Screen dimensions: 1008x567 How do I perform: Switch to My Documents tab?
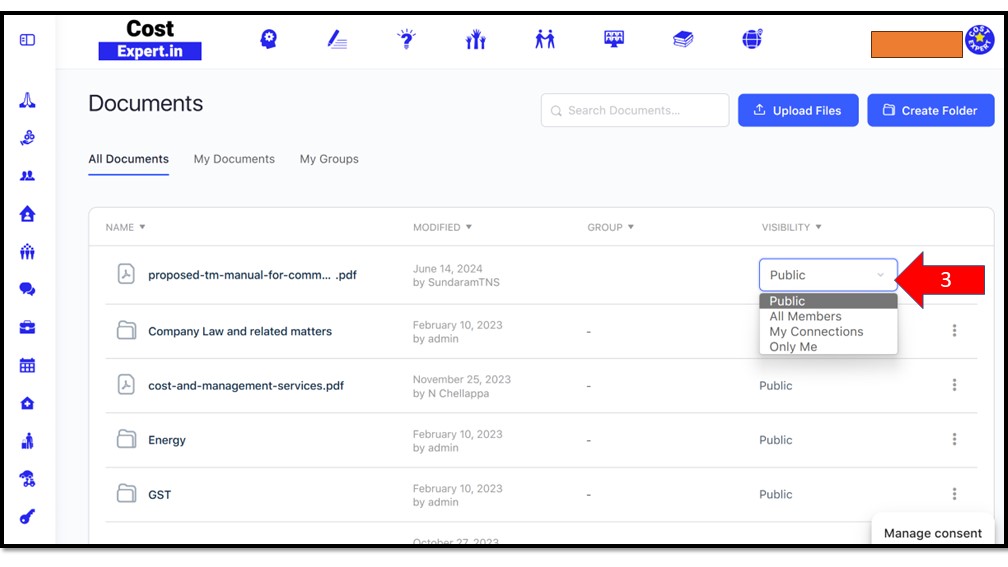point(234,159)
